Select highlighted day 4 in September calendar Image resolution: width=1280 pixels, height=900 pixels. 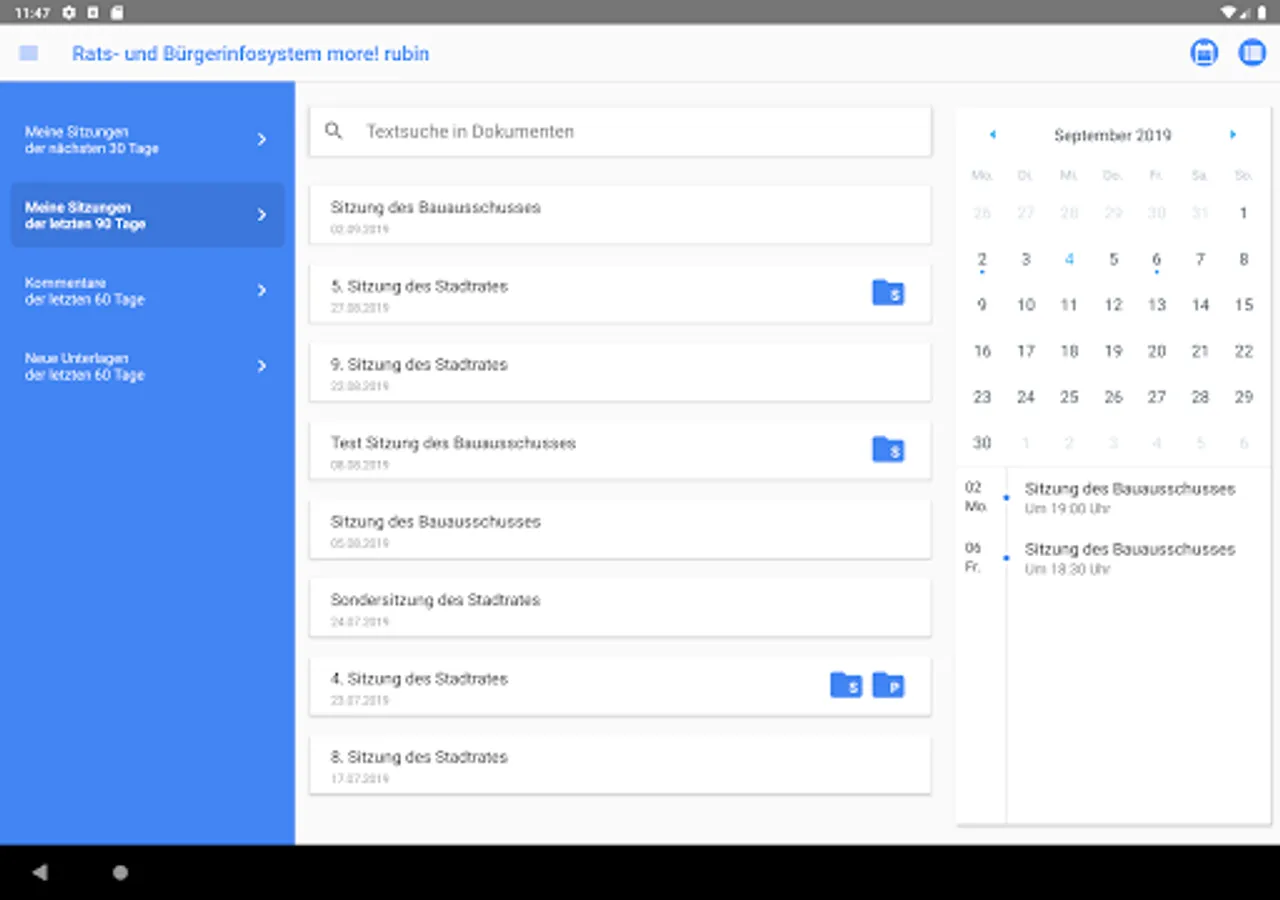[x=1069, y=260]
